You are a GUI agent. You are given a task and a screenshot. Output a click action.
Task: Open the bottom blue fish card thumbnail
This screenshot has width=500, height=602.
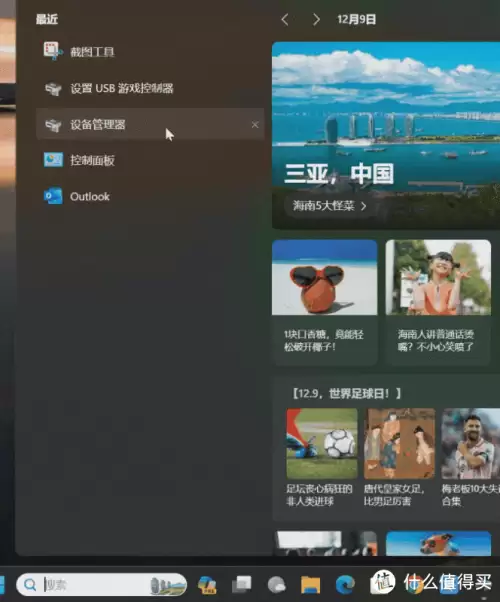(438, 543)
